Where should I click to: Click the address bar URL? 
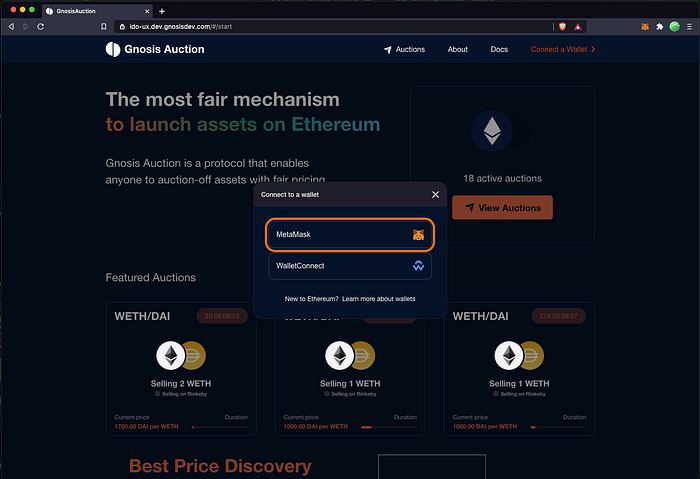click(x=180, y=27)
